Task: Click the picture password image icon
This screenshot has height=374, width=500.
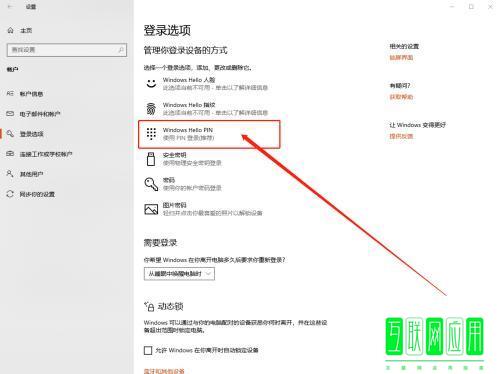Action: tap(151, 209)
